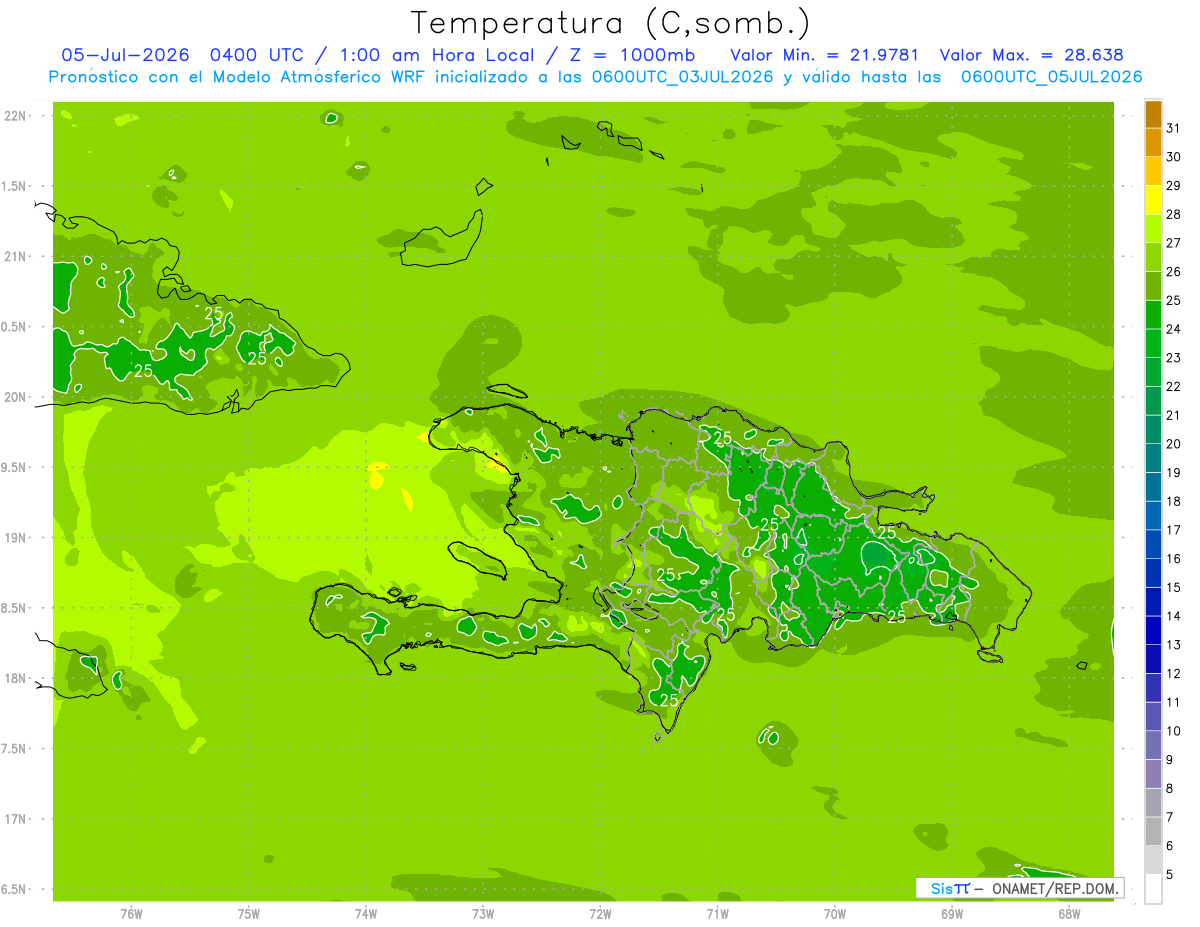
Task: Click the Valor Max. = 28.638 text
Action: 1037,55
